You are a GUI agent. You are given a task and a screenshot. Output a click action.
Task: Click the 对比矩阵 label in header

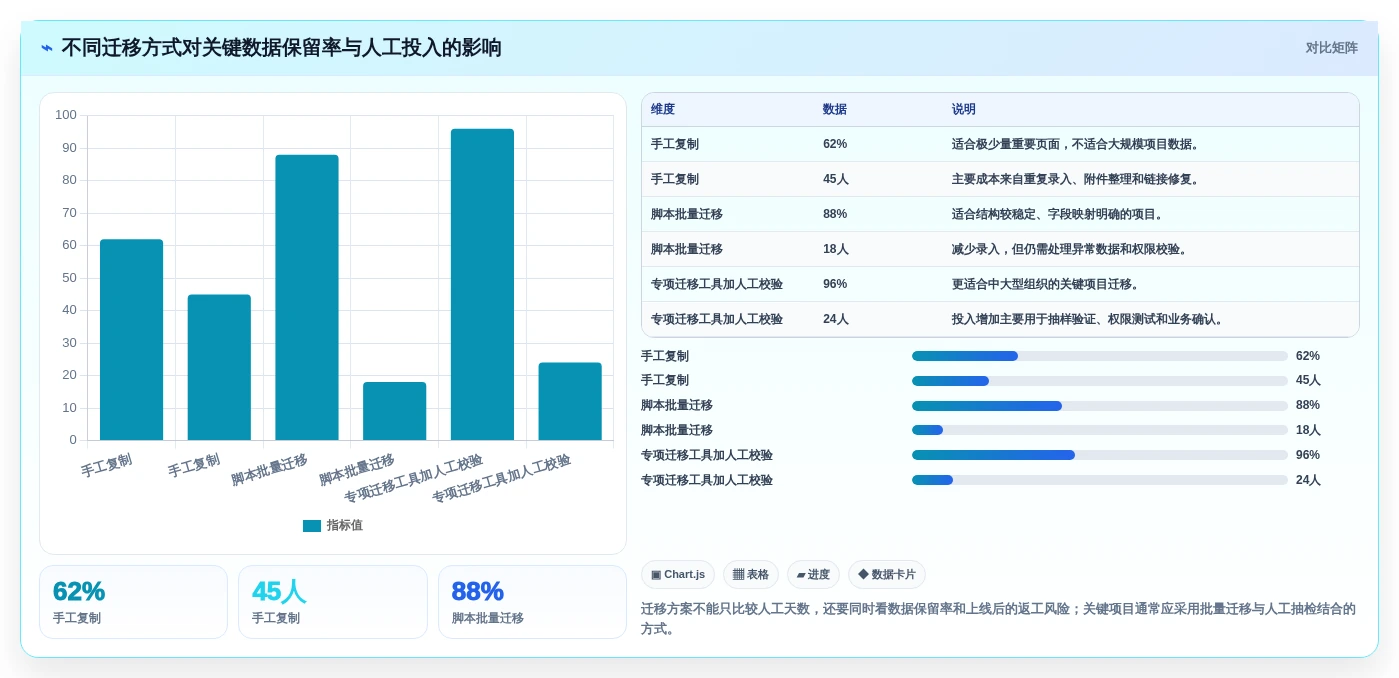point(1331,48)
